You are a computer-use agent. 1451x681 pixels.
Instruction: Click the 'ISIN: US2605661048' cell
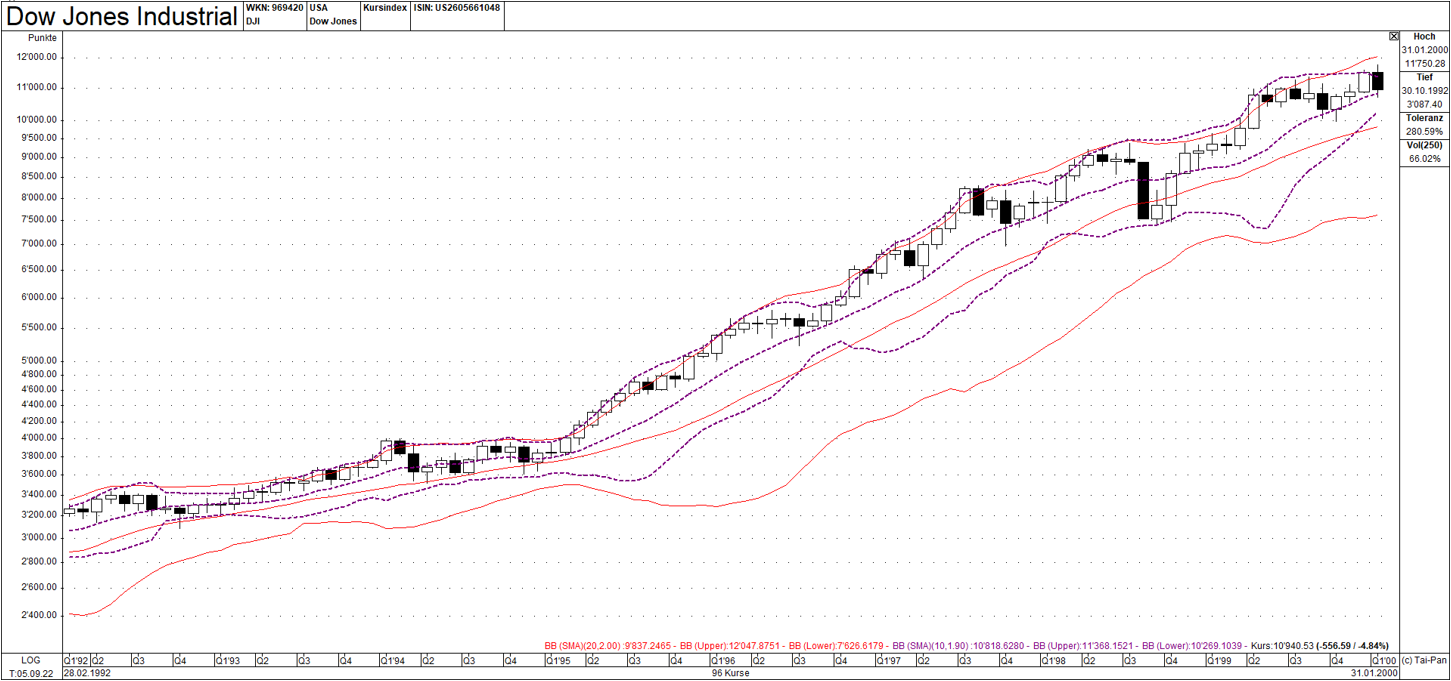pos(457,7)
